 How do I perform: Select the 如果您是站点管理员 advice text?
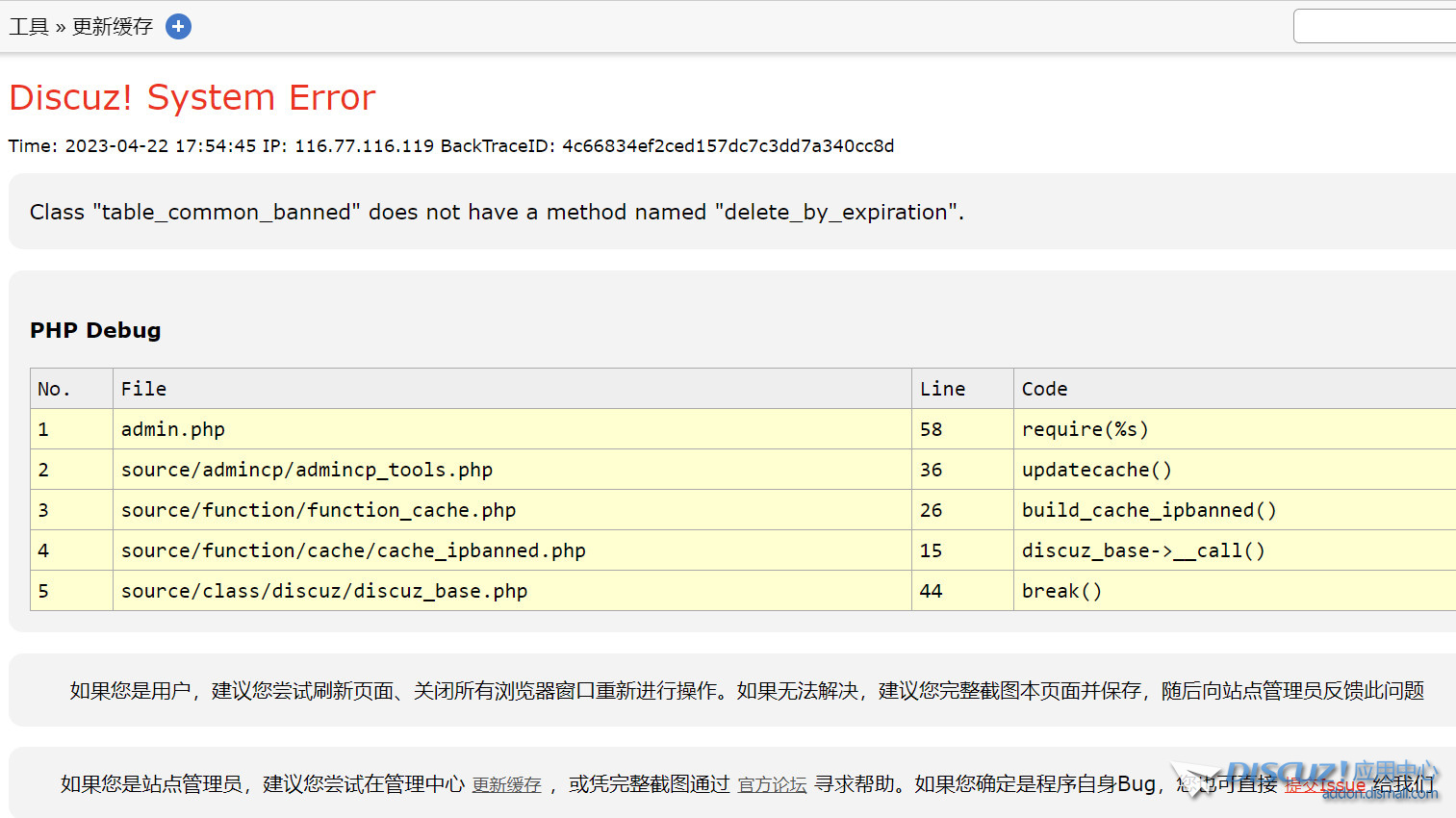(x=747, y=784)
